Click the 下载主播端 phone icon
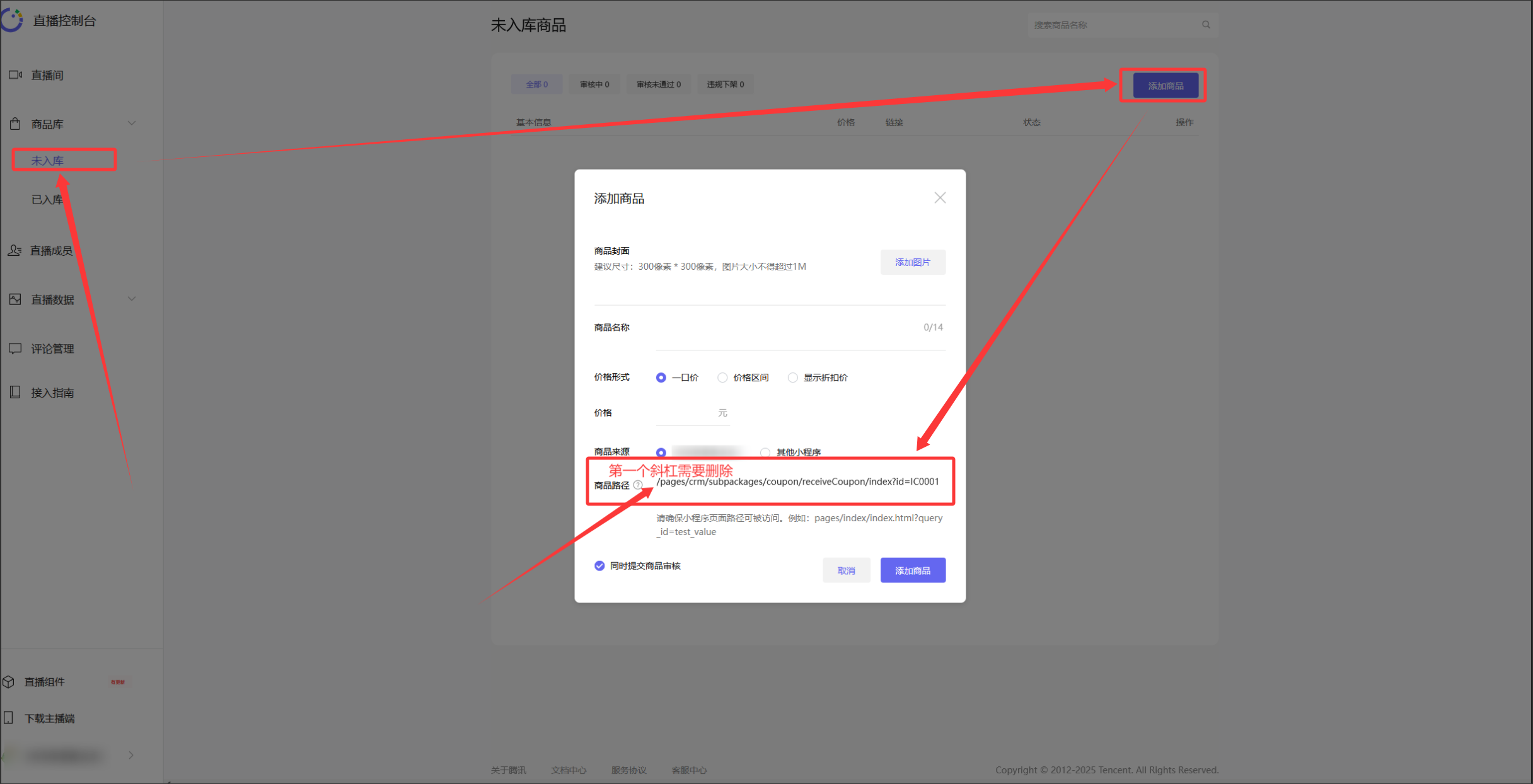 9,718
